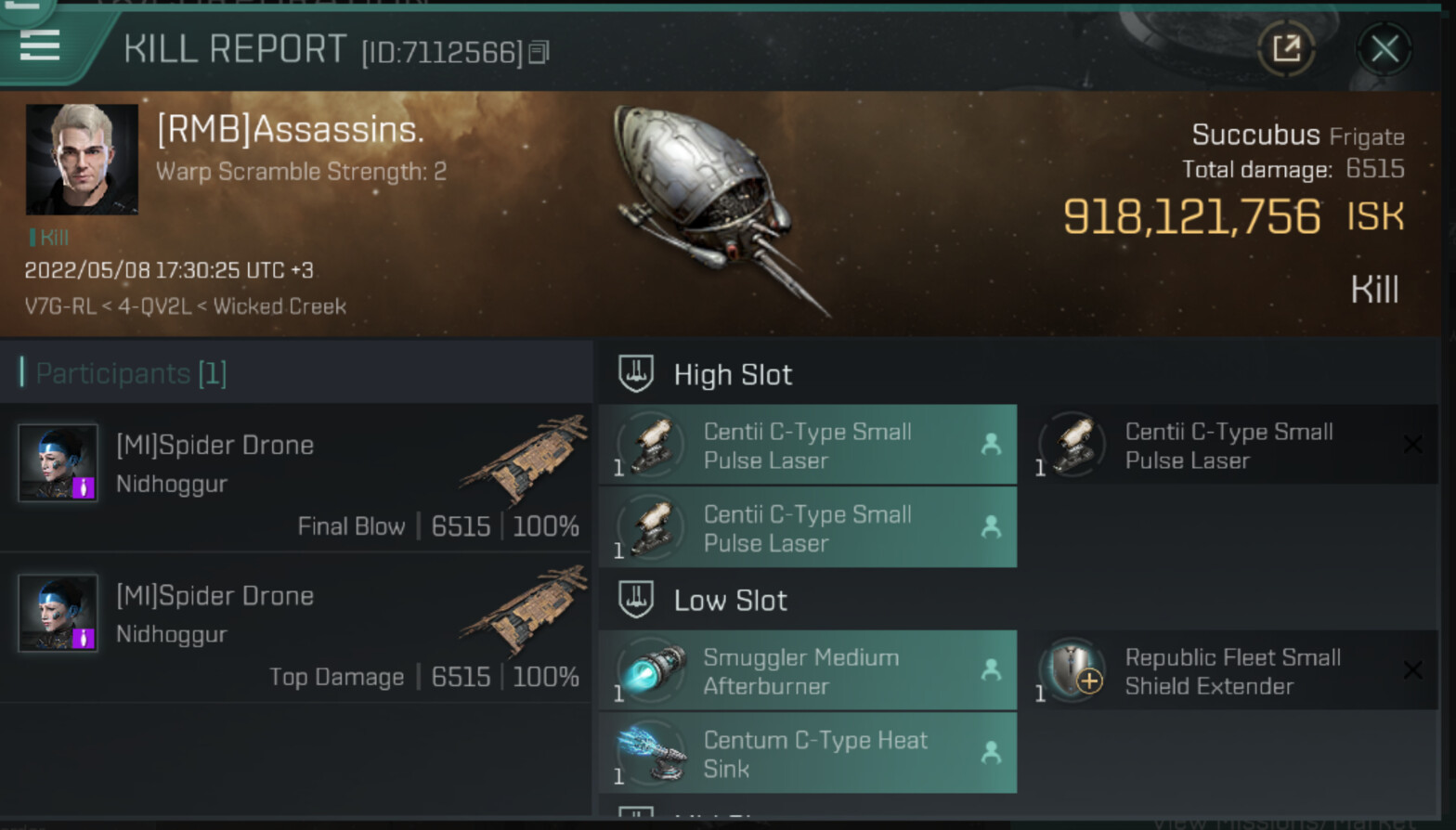1456x830 pixels.
Task: Click the V7G-RL system location link
Action: [59, 306]
